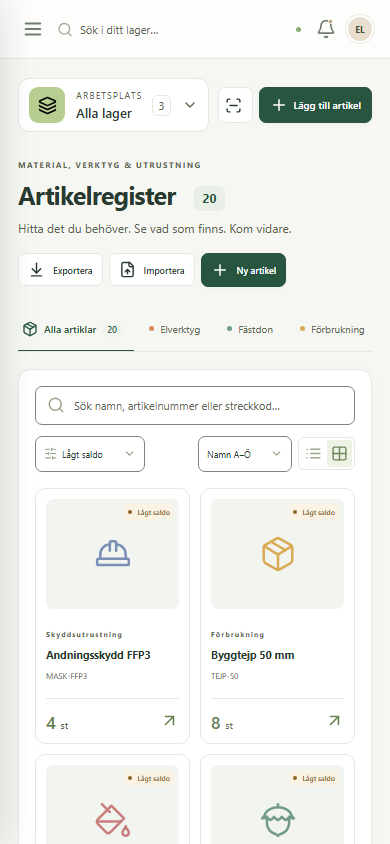390x844 pixels.
Task: Click the 8 st stock quantity
Action: [x=222, y=723]
